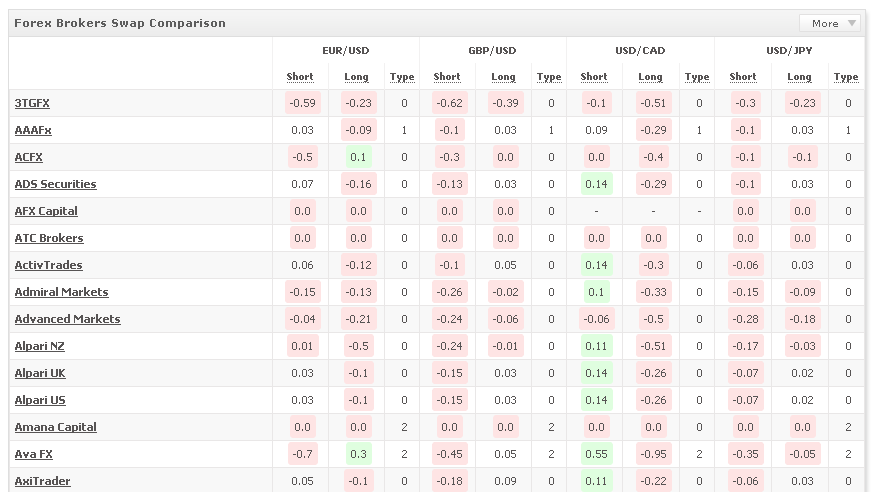The image size is (875, 492).
Task: Select the Amana Capital broker
Action: pos(55,427)
